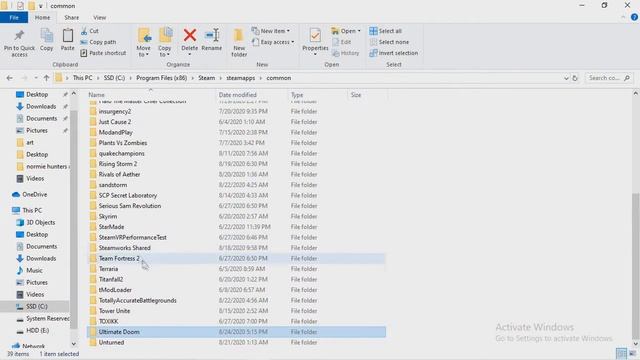The height and width of the screenshot is (360, 640).
Task: Click the History command in ribbon
Action: coord(345,53)
